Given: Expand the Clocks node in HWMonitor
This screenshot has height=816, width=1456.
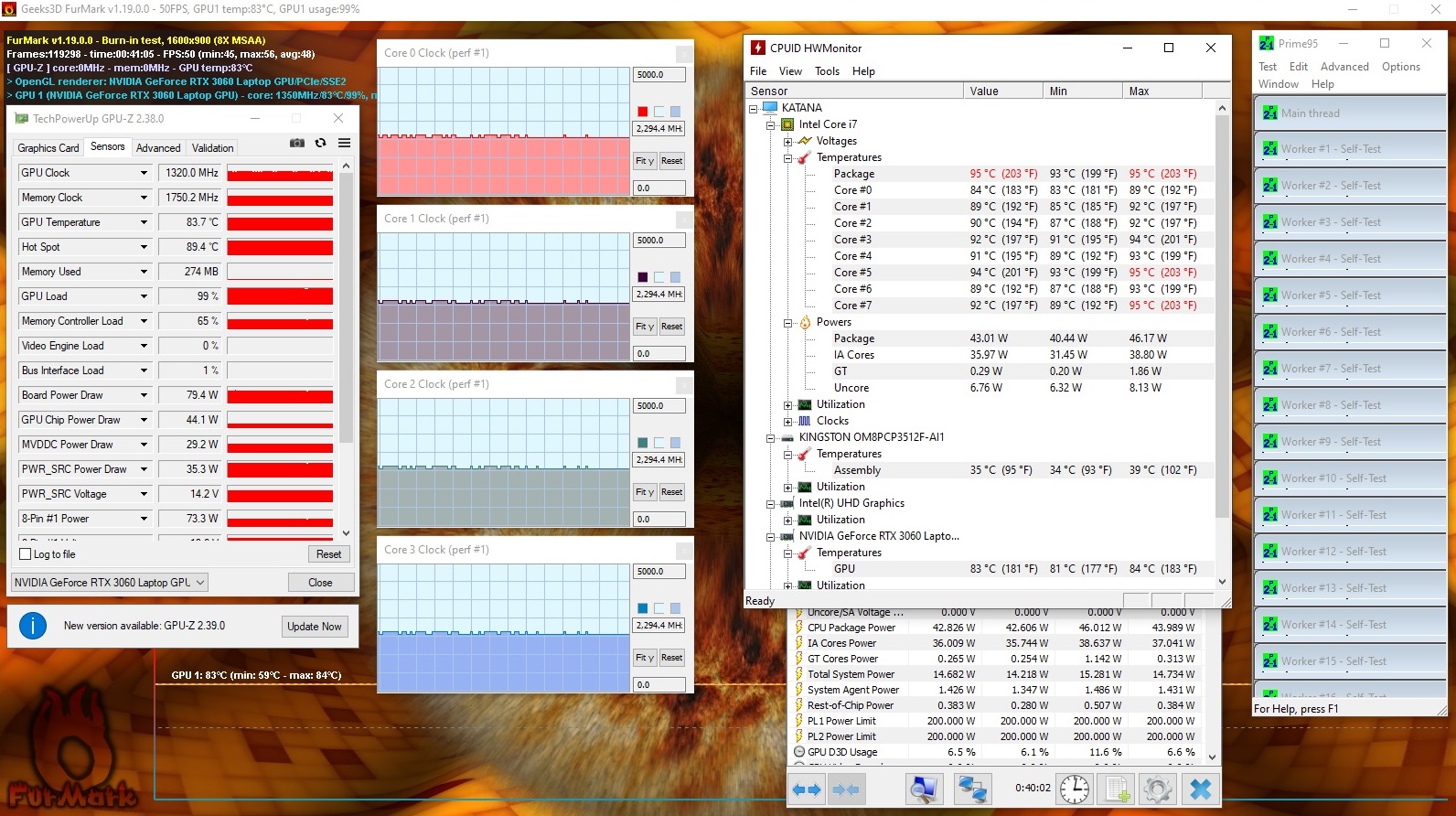Looking at the screenshot, I should [x=787, y=422].
